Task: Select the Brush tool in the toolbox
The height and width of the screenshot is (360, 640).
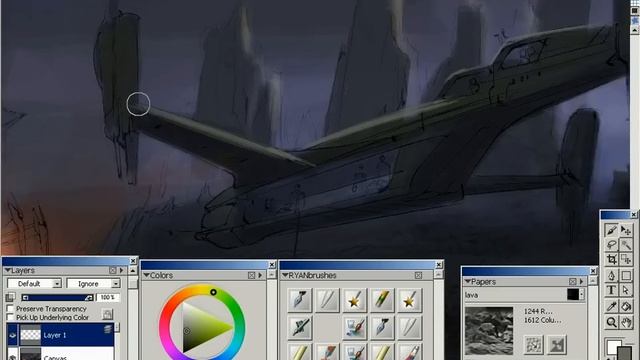Action: coord(611,230)
